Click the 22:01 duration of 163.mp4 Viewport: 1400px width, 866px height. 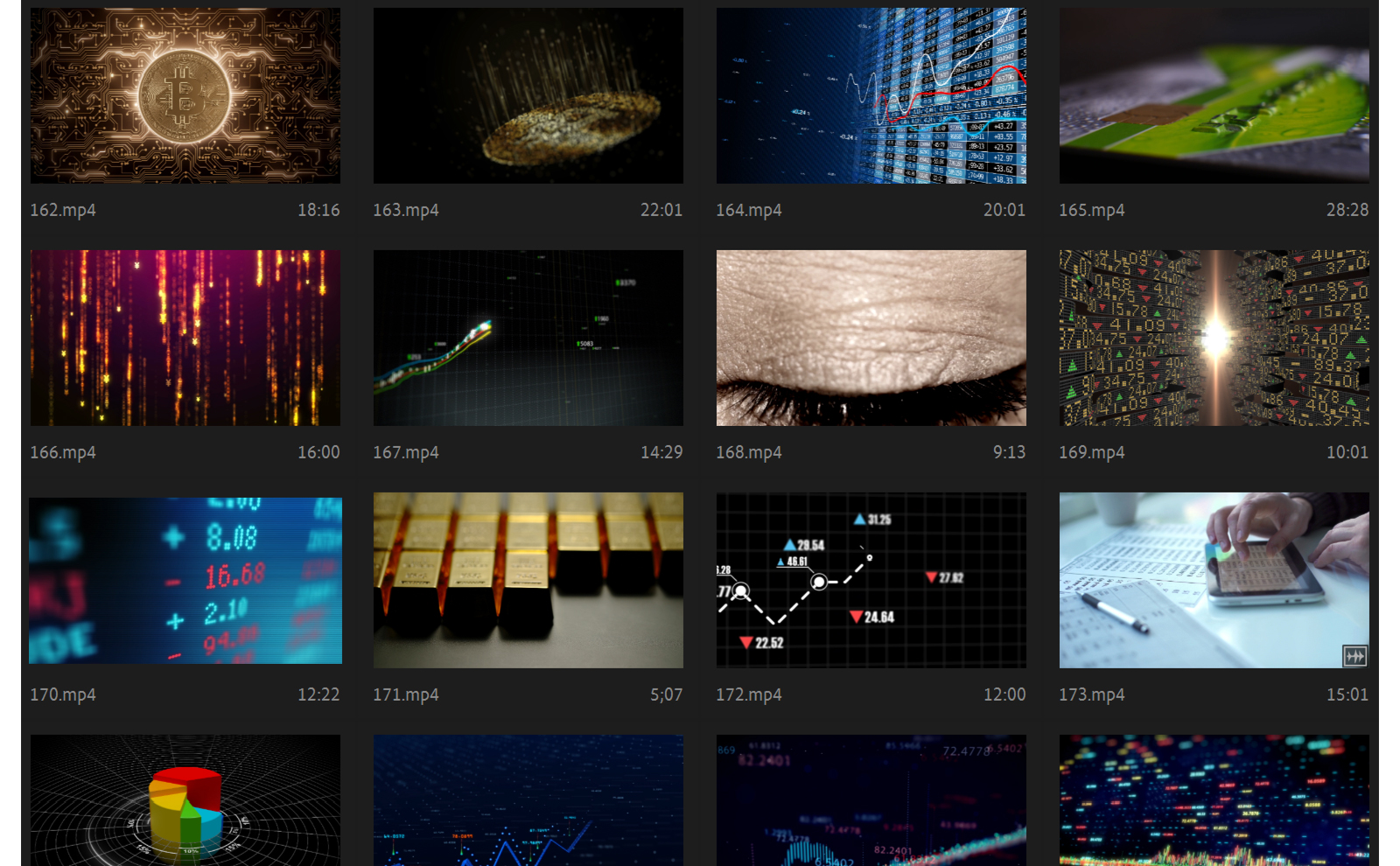click(661, 210)
